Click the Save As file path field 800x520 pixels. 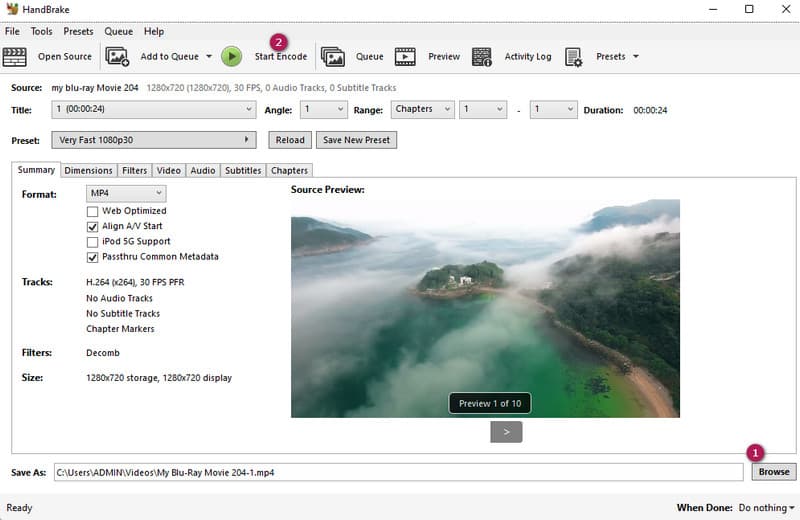point(398,472)
